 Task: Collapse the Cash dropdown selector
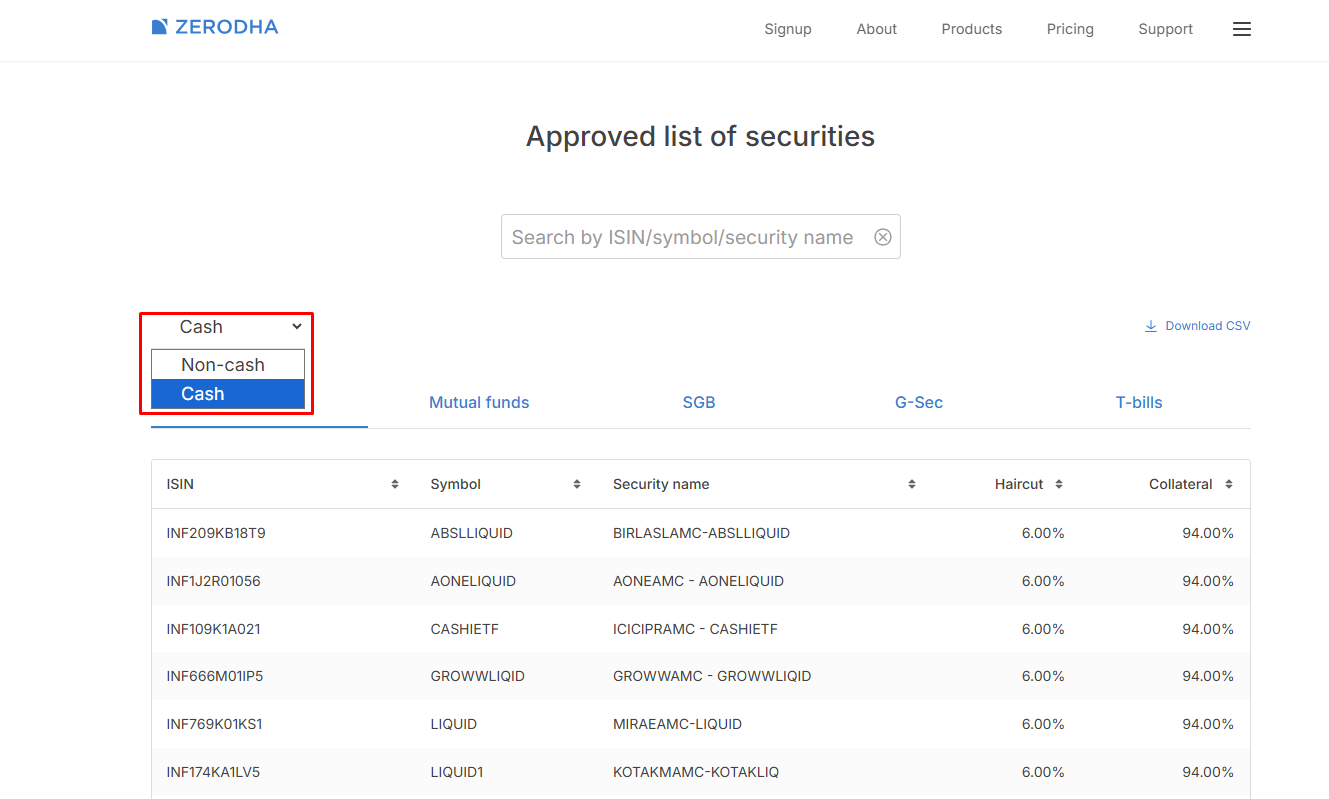tap(240, 327)
